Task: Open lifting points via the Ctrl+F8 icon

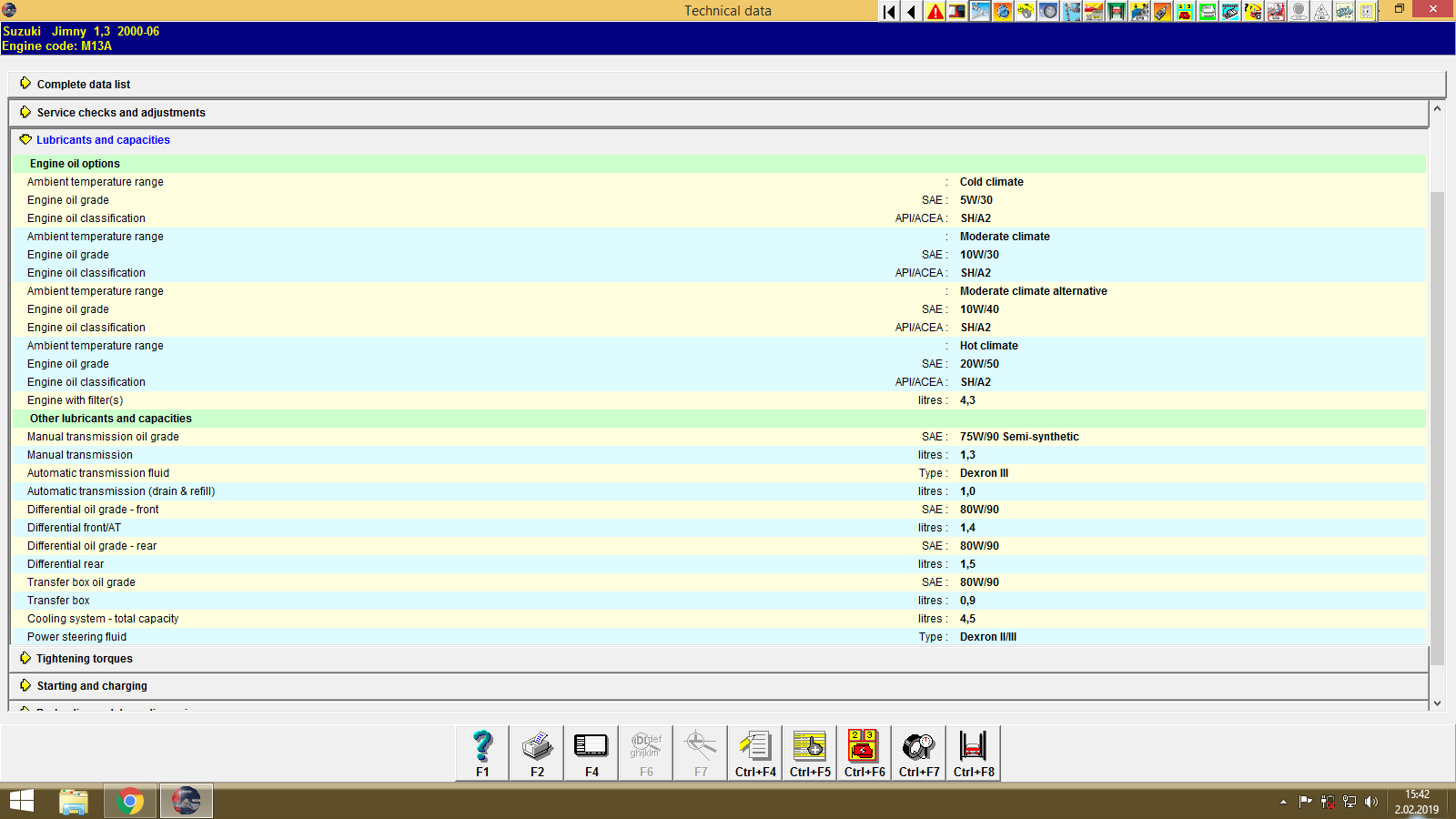Action: pos(972,752)
